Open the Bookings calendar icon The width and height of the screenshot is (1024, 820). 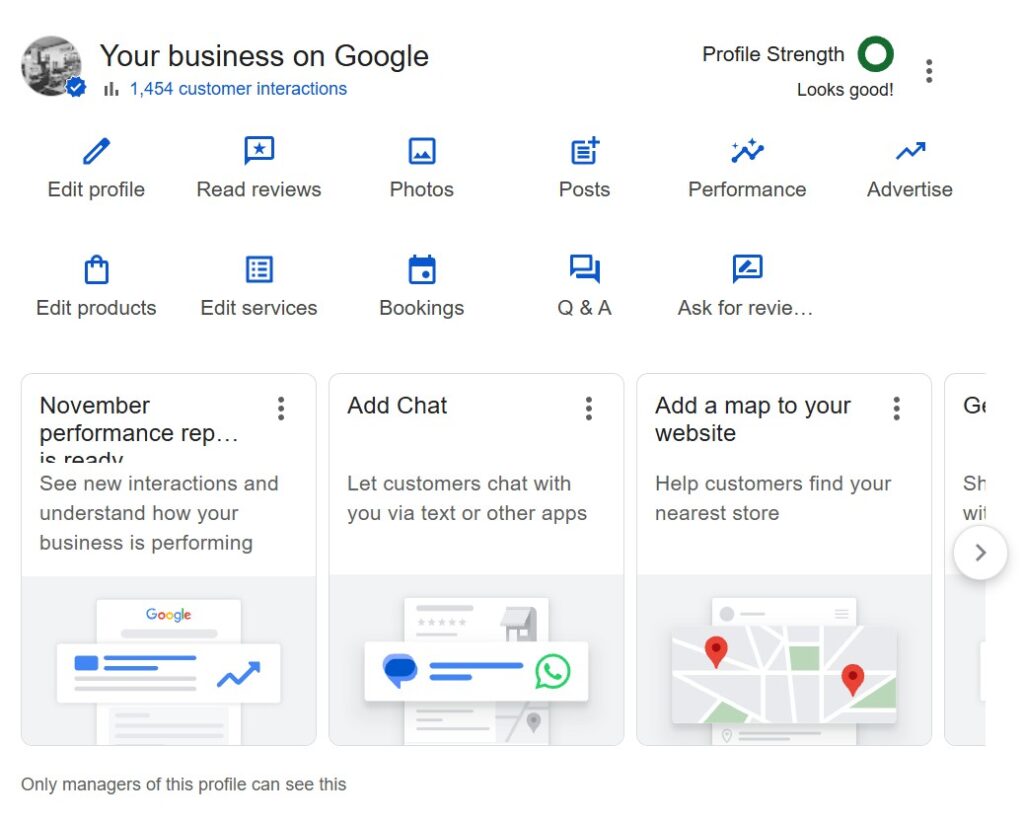tap(422, 270)
